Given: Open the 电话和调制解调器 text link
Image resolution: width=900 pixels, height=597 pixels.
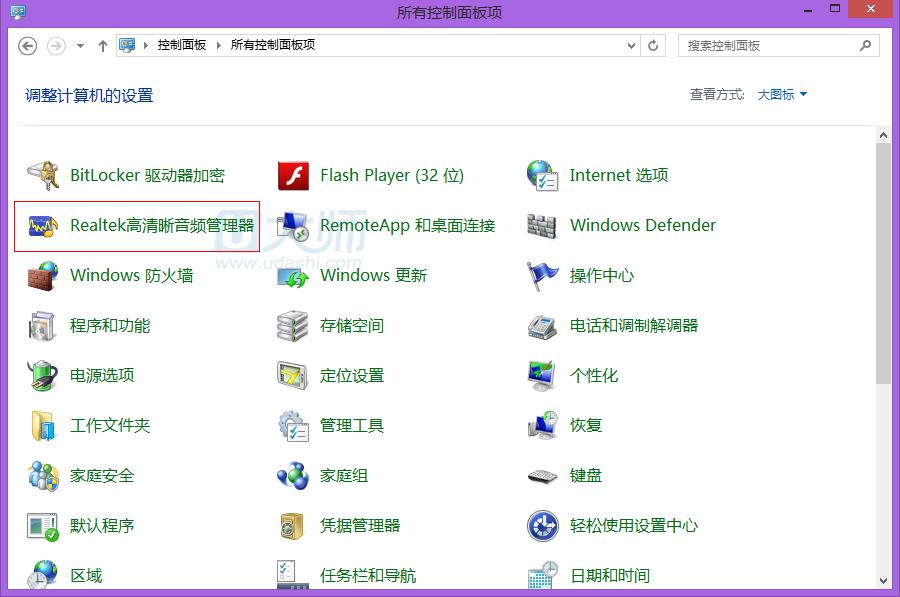Looking at the screenshot, I should 634,326.
